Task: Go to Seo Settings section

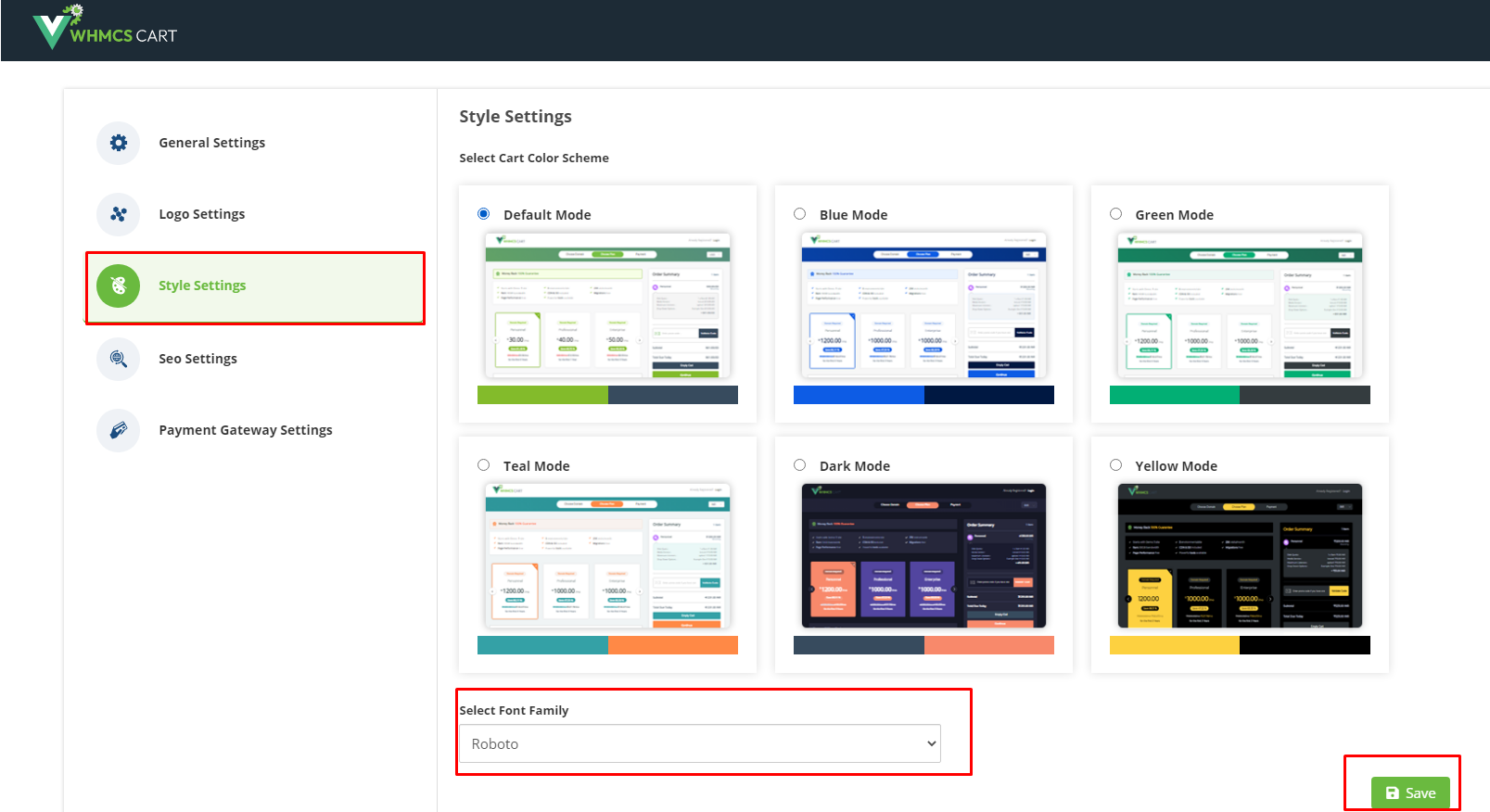Action: (197, 359)
